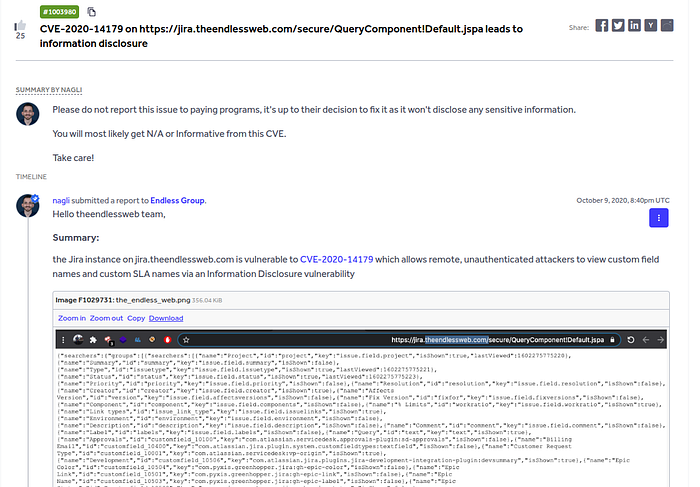Copy report ID with clipboard icon
700x487 pixels.
91,12
